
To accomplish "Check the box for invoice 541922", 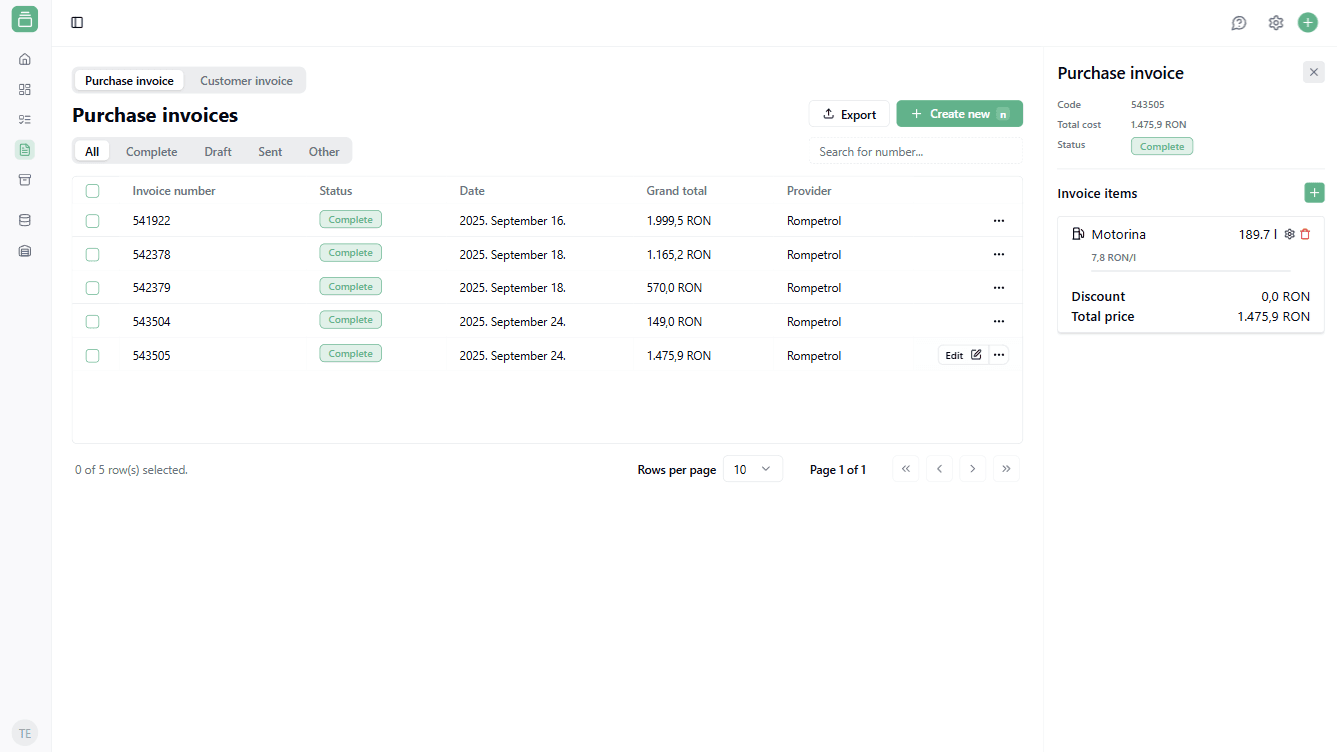I will pyautogui.click(x=93, y=221).
